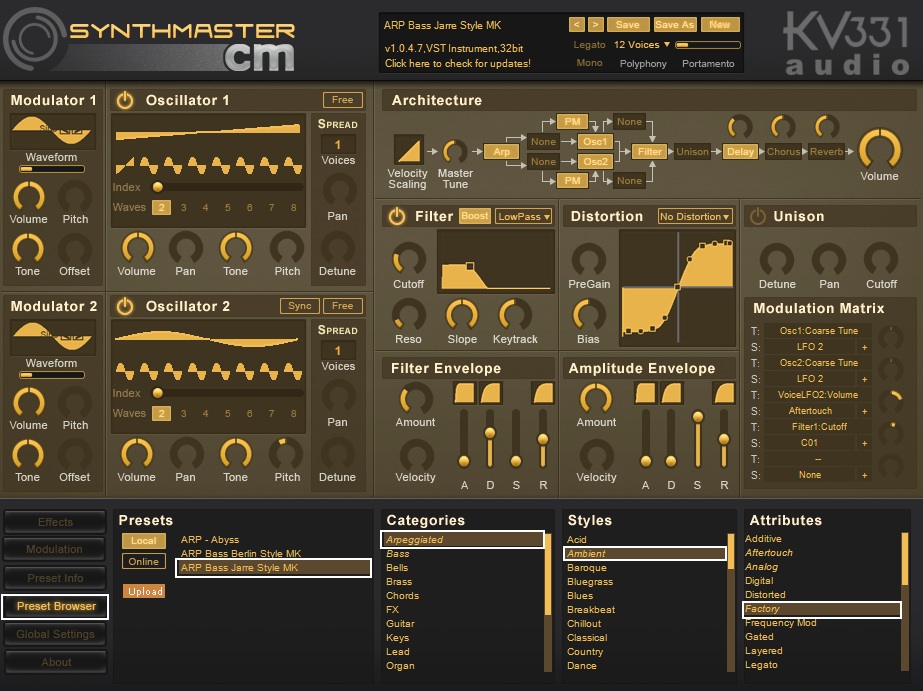
Task: Click the Osc2 block in Architecture
Action: pyautogui.click(x=595, y=161)
